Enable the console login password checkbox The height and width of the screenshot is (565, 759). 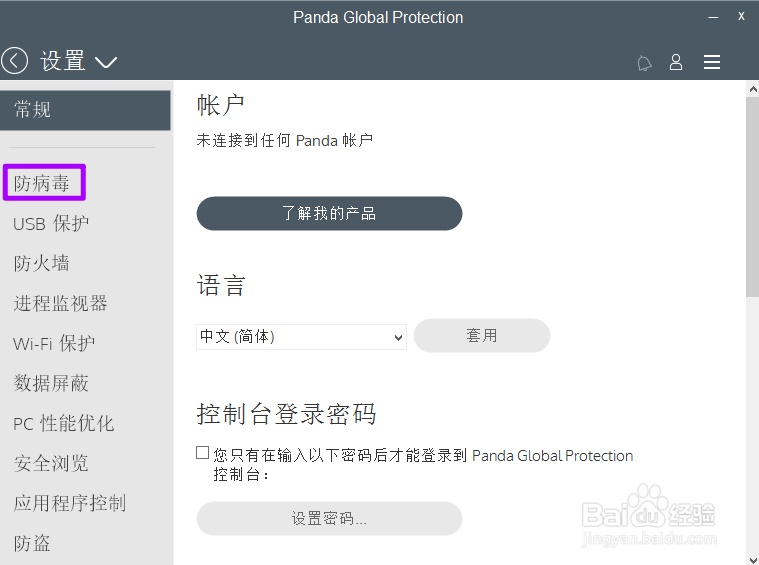pyautogui.click(x=202, y=453)
